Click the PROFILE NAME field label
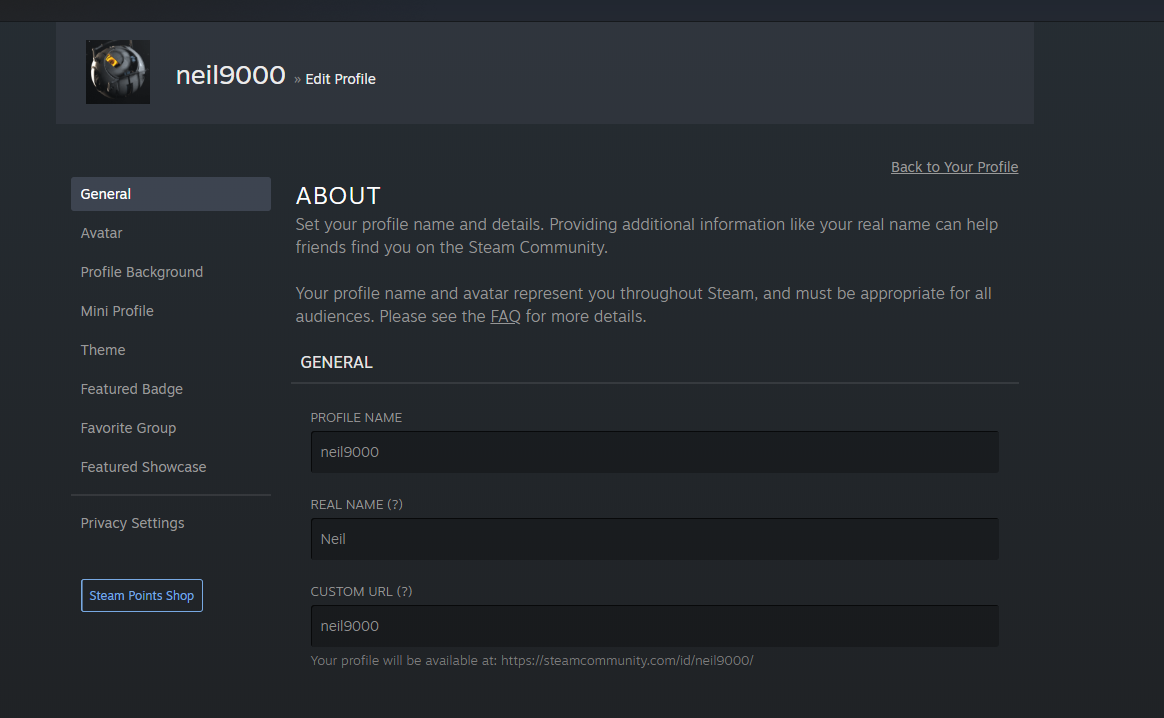This screenshot has width=1164, height=718. tap(356, 417)
